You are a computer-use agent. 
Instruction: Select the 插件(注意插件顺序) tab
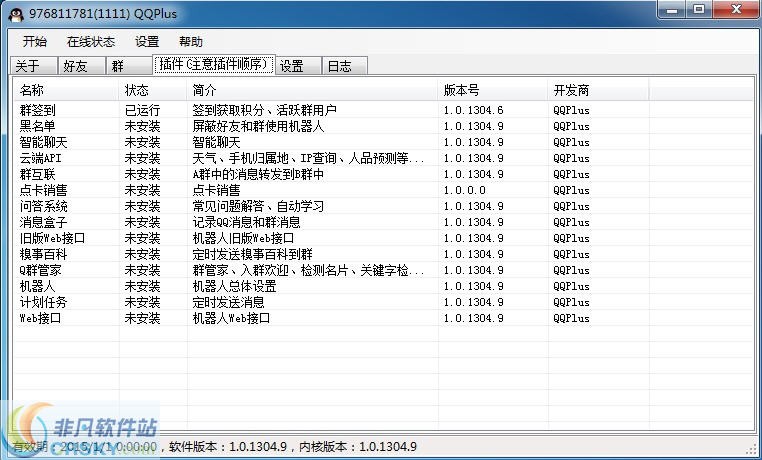click(x=214, y=64)
